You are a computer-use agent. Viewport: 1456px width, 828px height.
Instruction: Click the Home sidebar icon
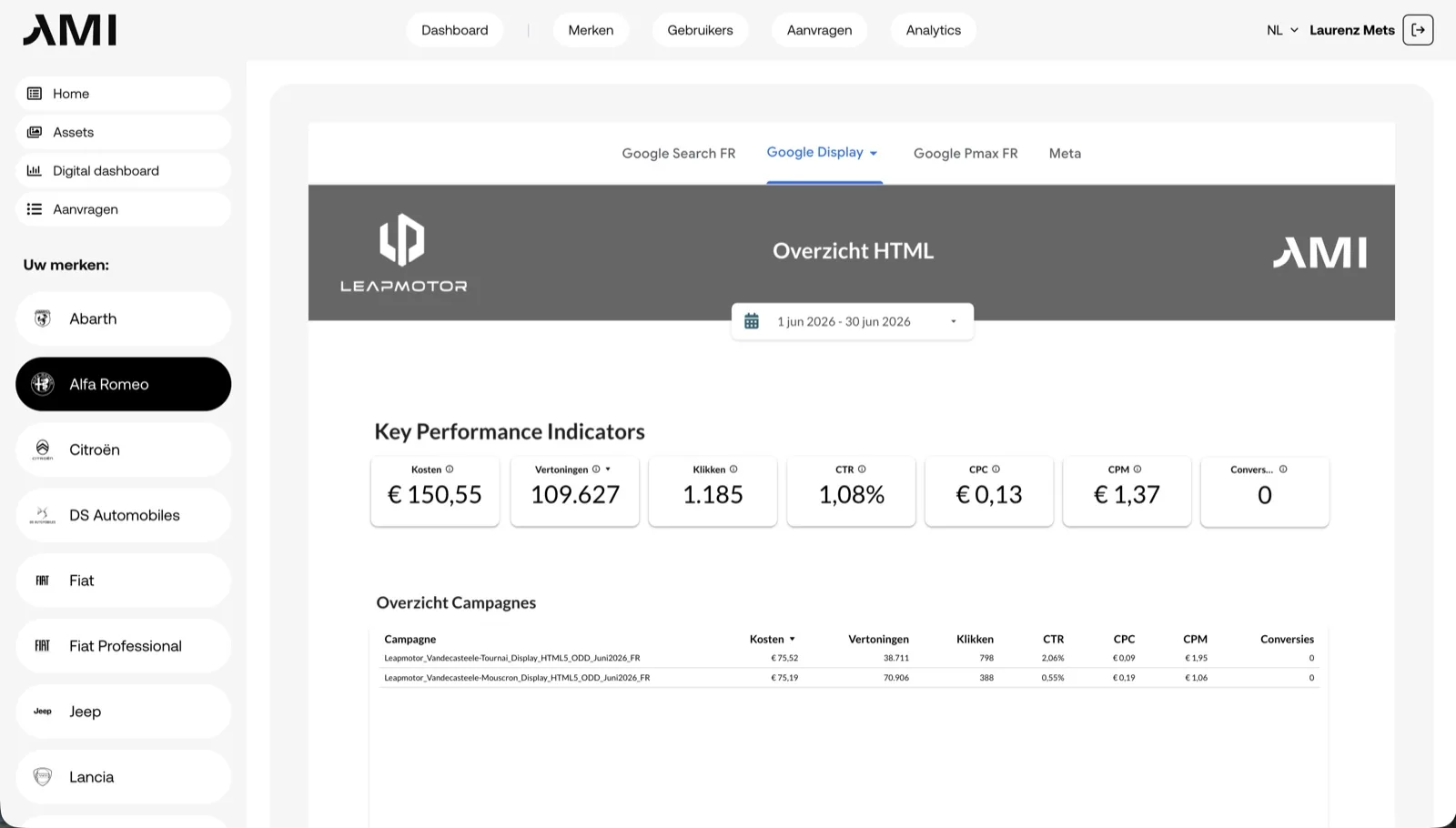click(35, 94)
